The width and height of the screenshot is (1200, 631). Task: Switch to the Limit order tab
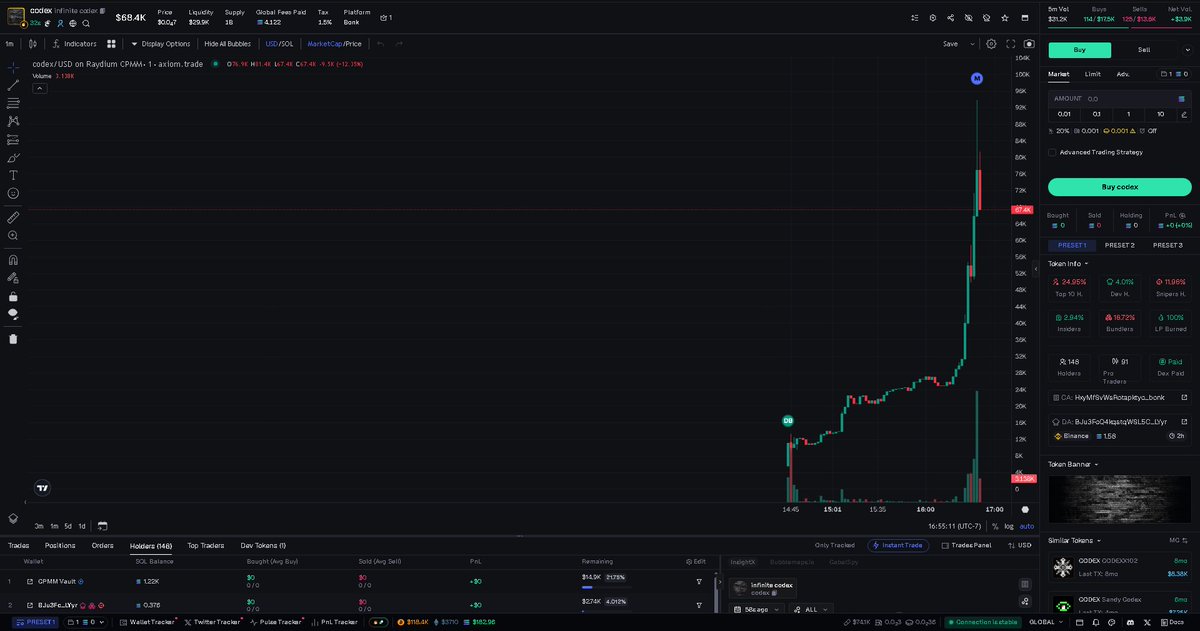click(1093, 74)
